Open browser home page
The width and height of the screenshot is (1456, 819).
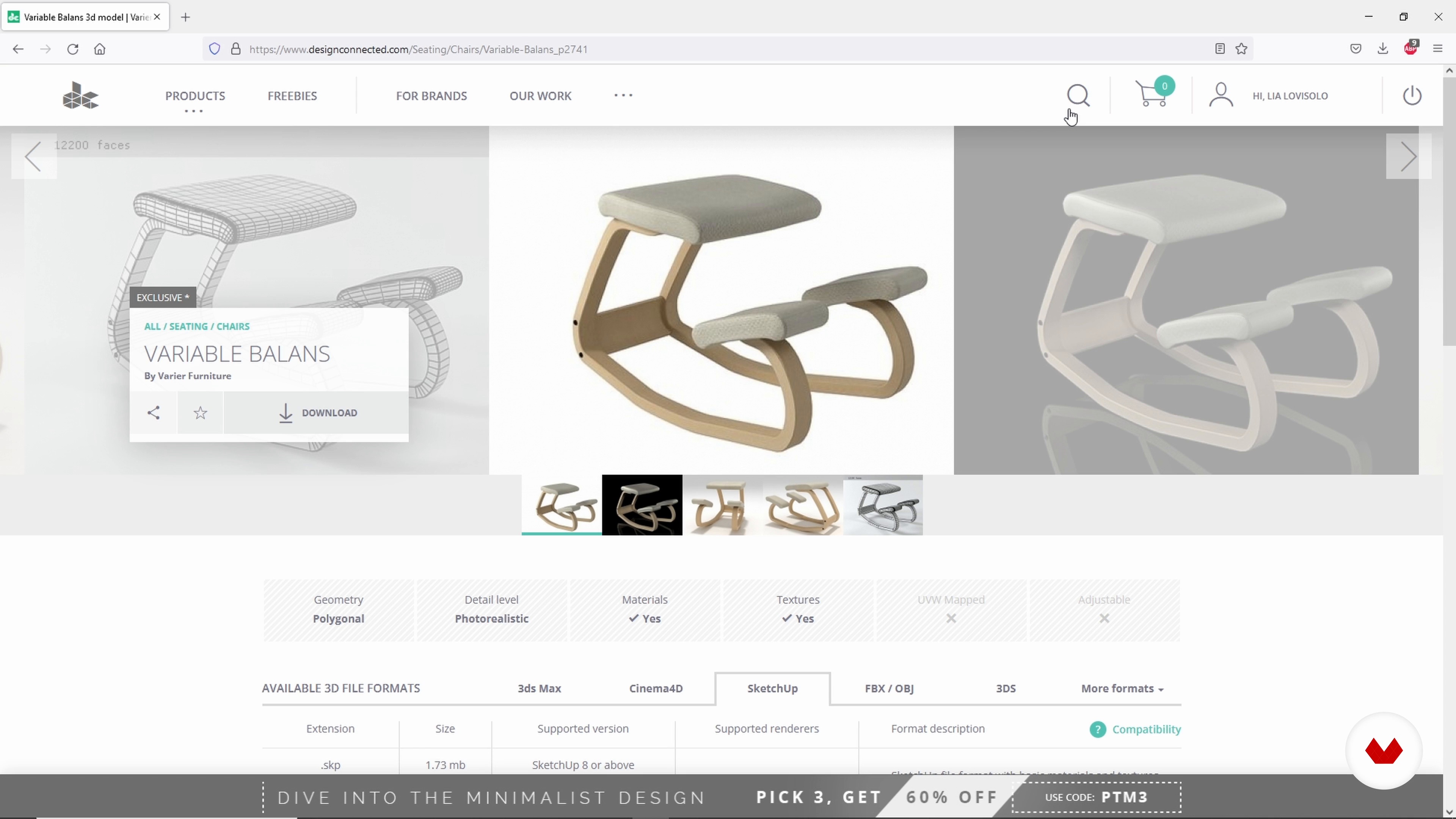point(99,49)
